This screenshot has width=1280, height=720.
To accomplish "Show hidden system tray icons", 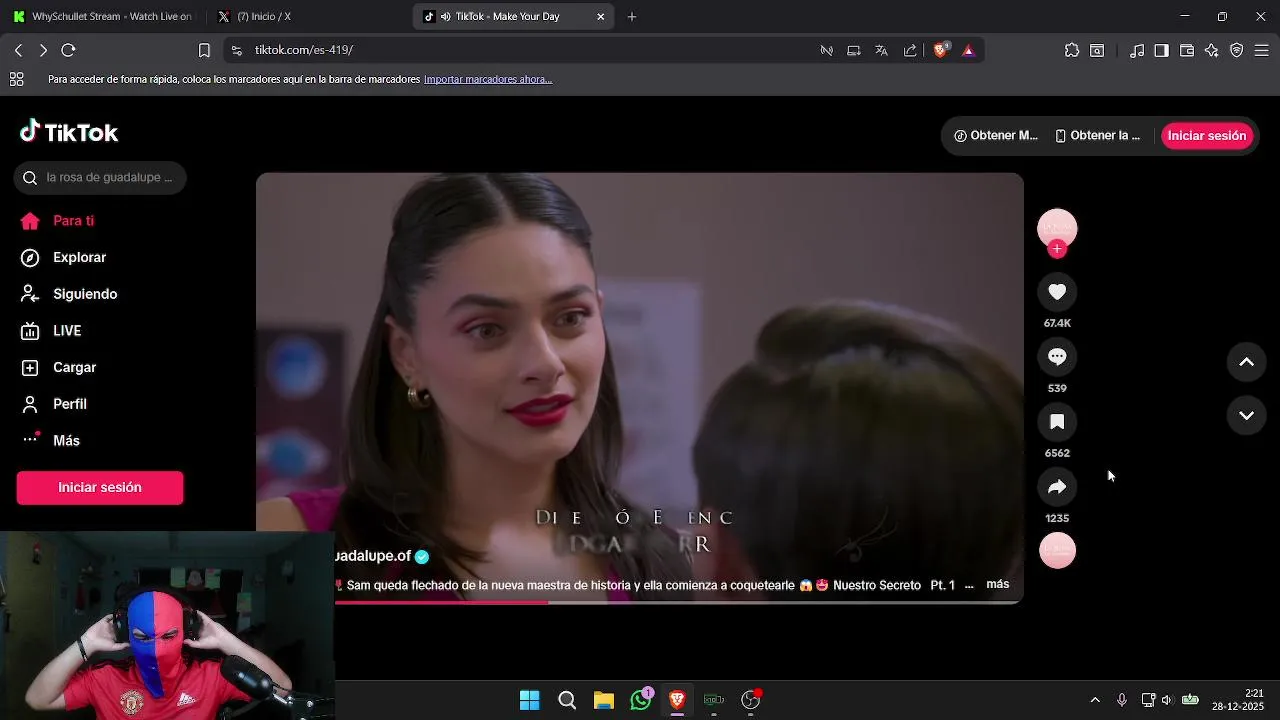I will pos(1095,700).
